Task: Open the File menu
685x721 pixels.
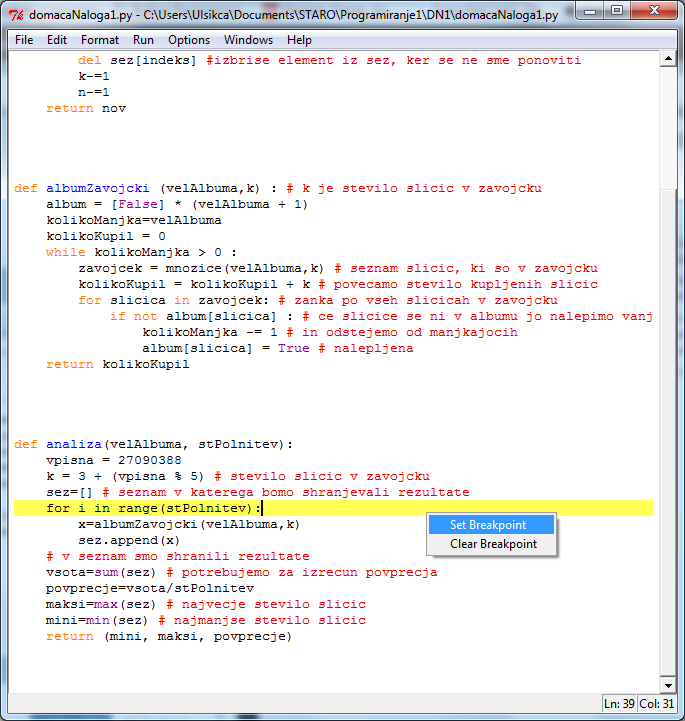Action: (x=24, y=40)
